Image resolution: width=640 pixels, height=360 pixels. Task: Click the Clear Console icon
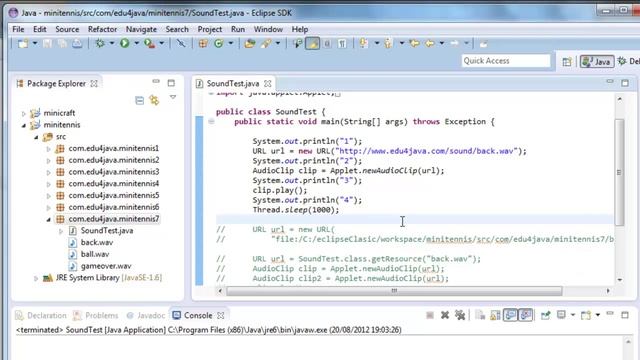pos(480,315)
